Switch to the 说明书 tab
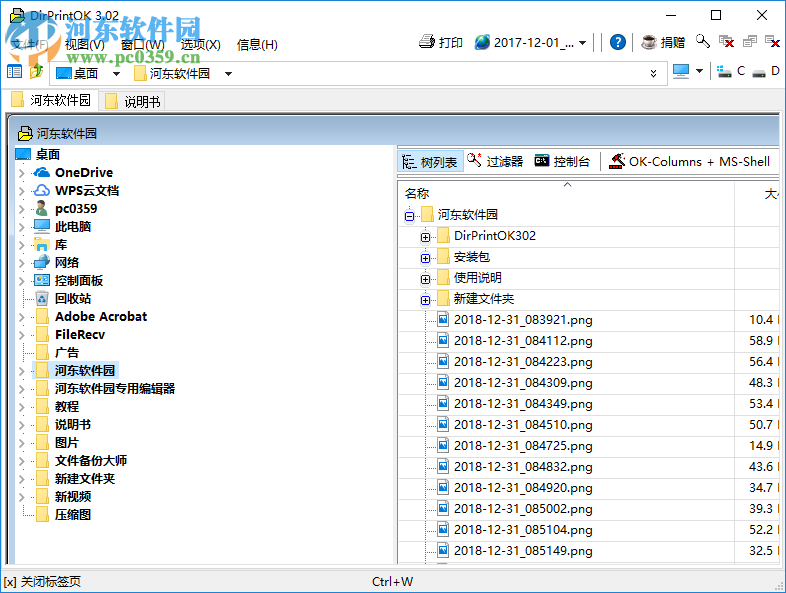The image size is (786, 593). pyautogui.click(x=132, y=102)
